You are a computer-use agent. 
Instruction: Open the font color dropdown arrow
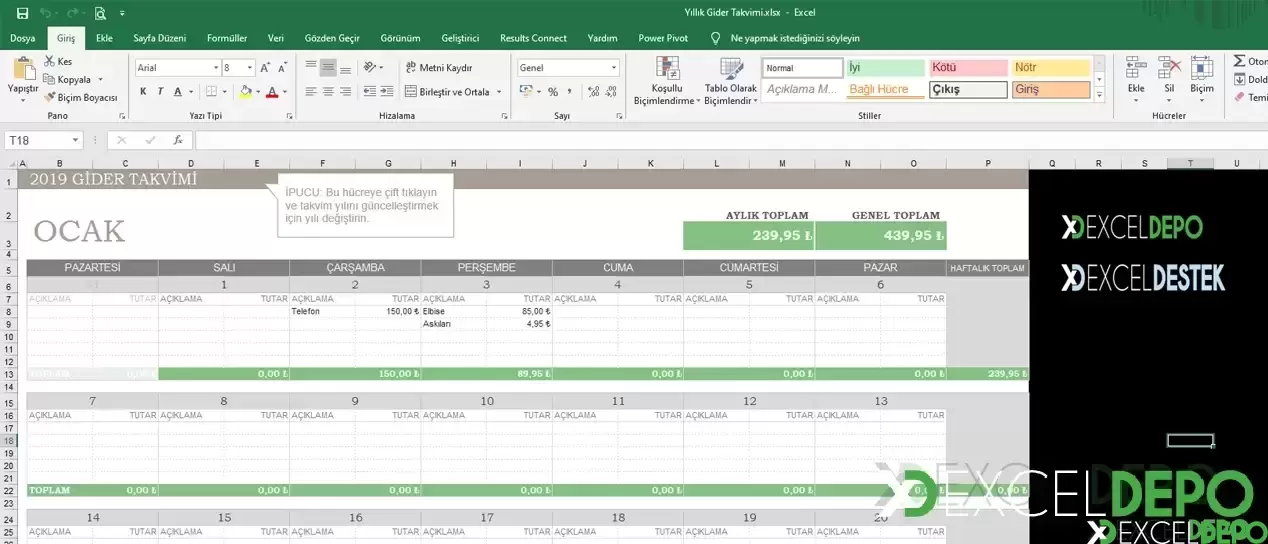(x=283, y=92)
